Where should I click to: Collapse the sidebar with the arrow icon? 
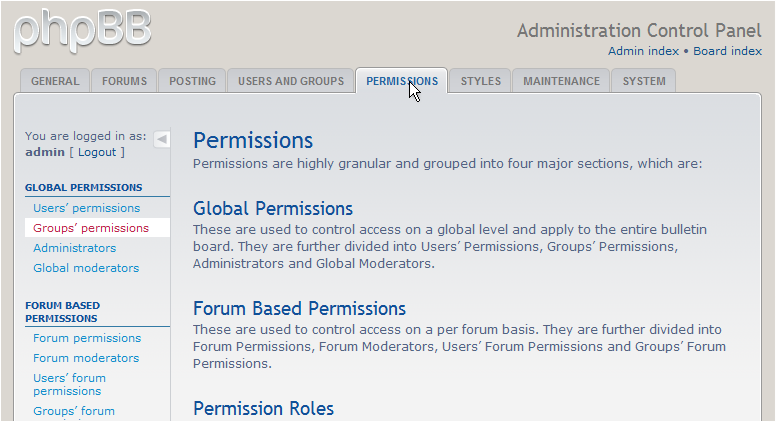point(162,139)
